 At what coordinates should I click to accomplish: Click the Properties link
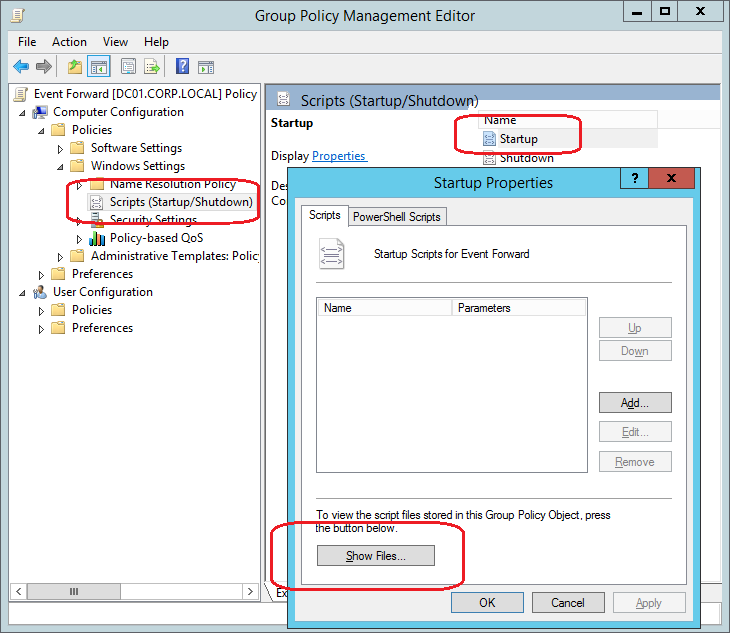(339, 156)
